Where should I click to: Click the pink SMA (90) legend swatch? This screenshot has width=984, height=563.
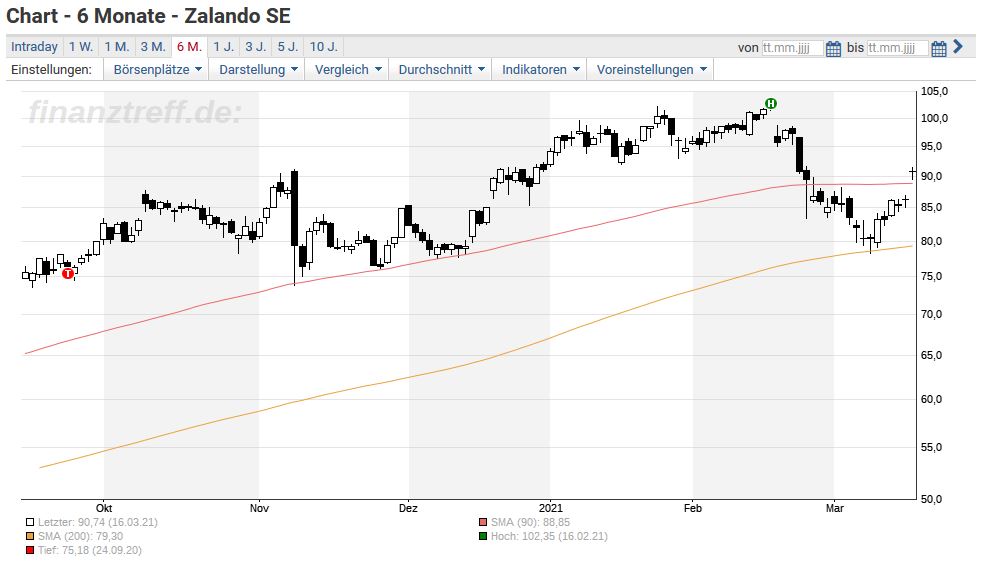(x=483, y=522)
